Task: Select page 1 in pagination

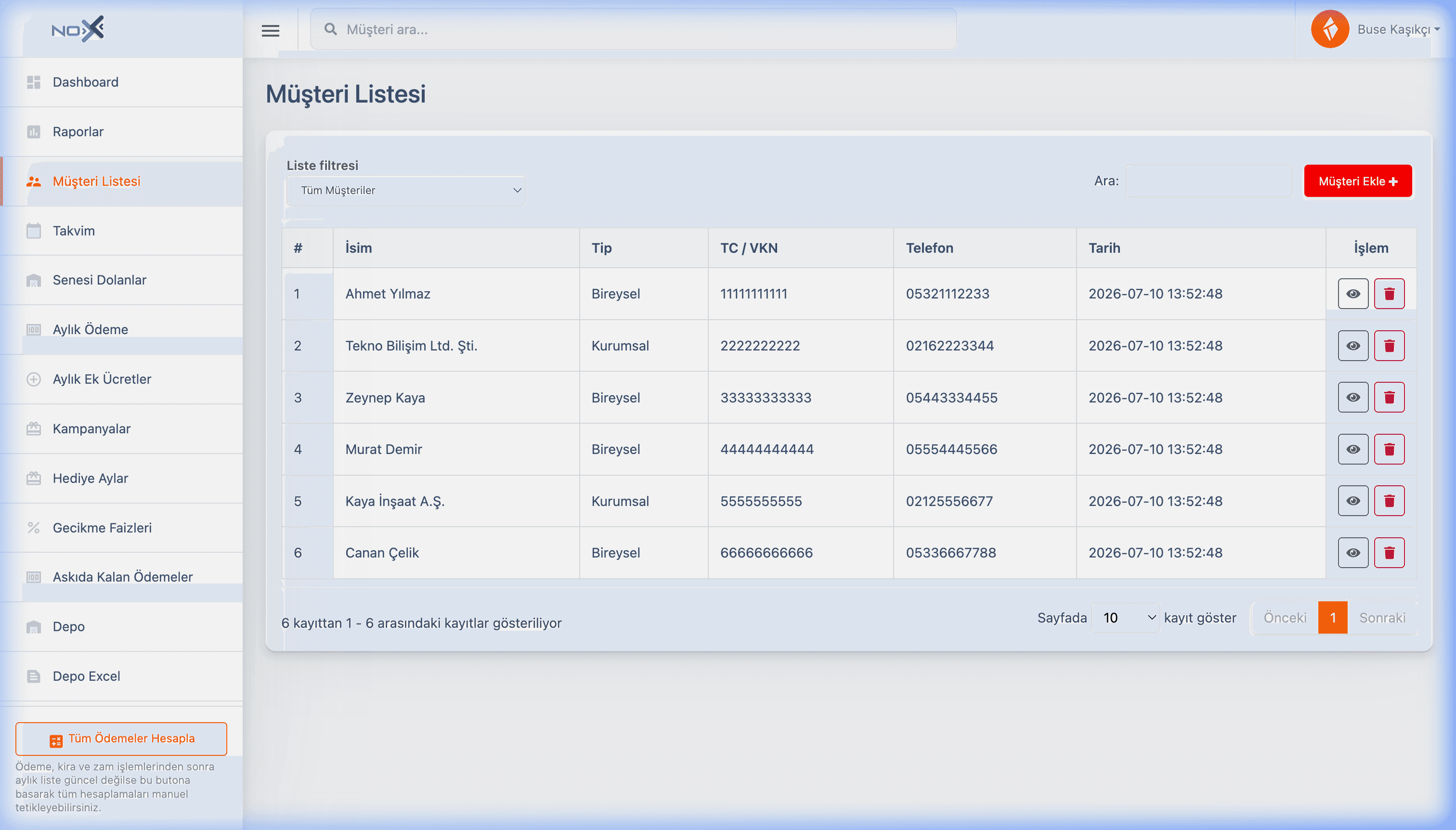Action: pyautogui.click(x=1332, y=618)
